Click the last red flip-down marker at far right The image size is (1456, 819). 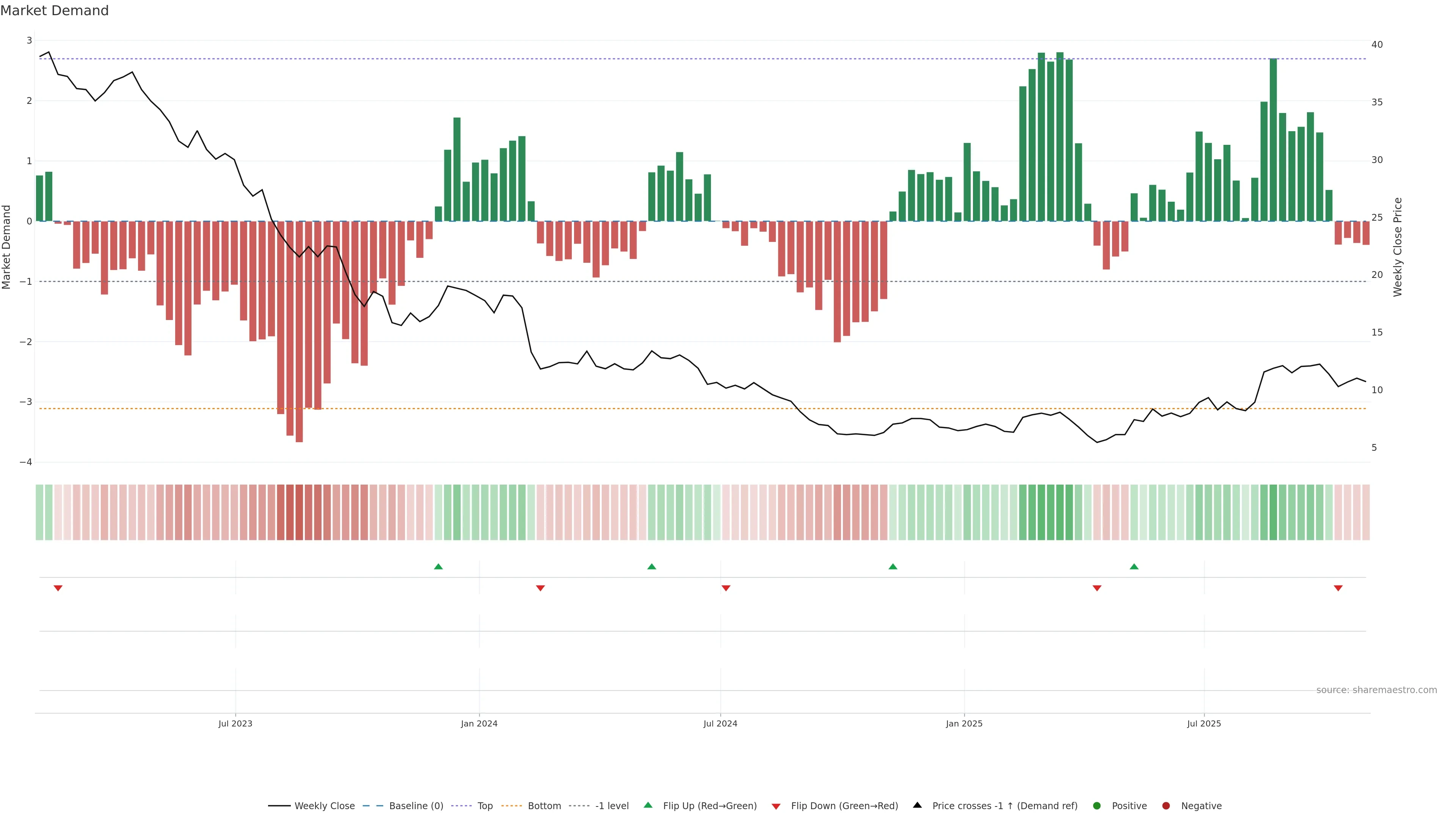point(1338,588)
